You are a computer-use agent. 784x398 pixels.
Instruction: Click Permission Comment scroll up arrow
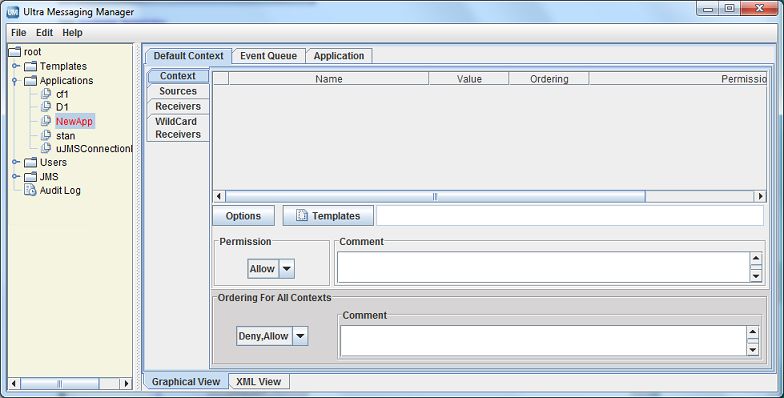coord(756,259)
